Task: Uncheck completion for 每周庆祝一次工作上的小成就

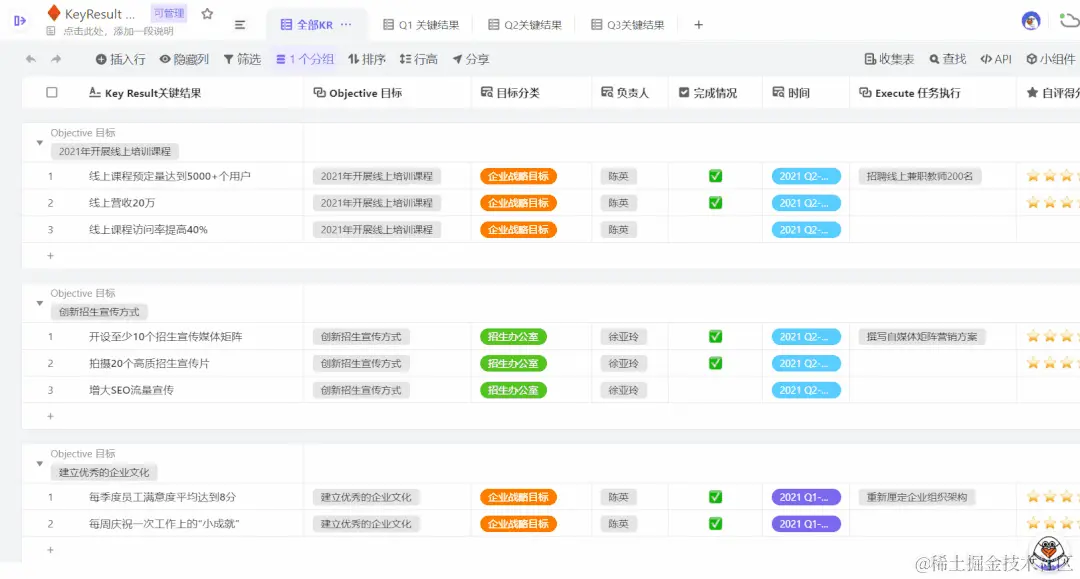Action: [x=716, y=524]
